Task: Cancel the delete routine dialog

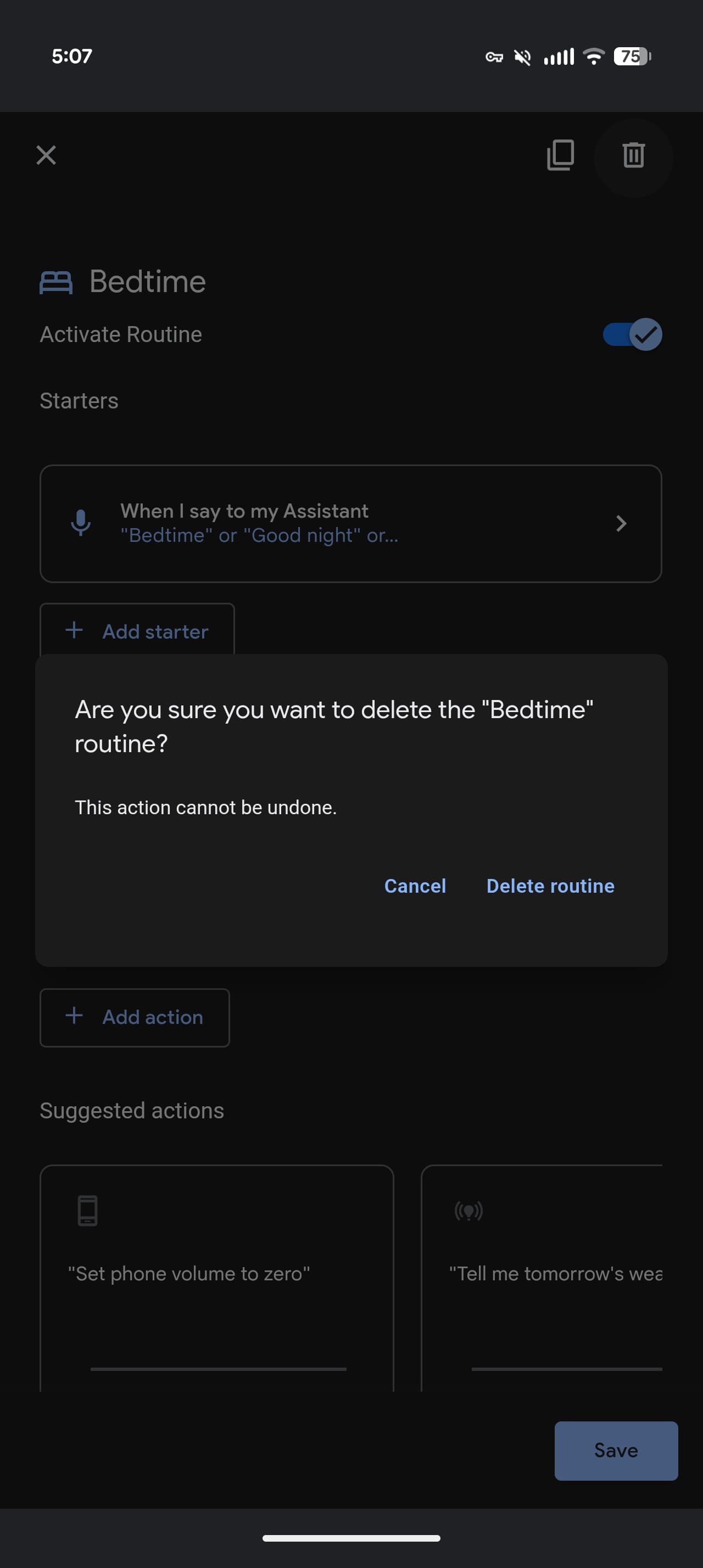Action: (x=415, y=886)
